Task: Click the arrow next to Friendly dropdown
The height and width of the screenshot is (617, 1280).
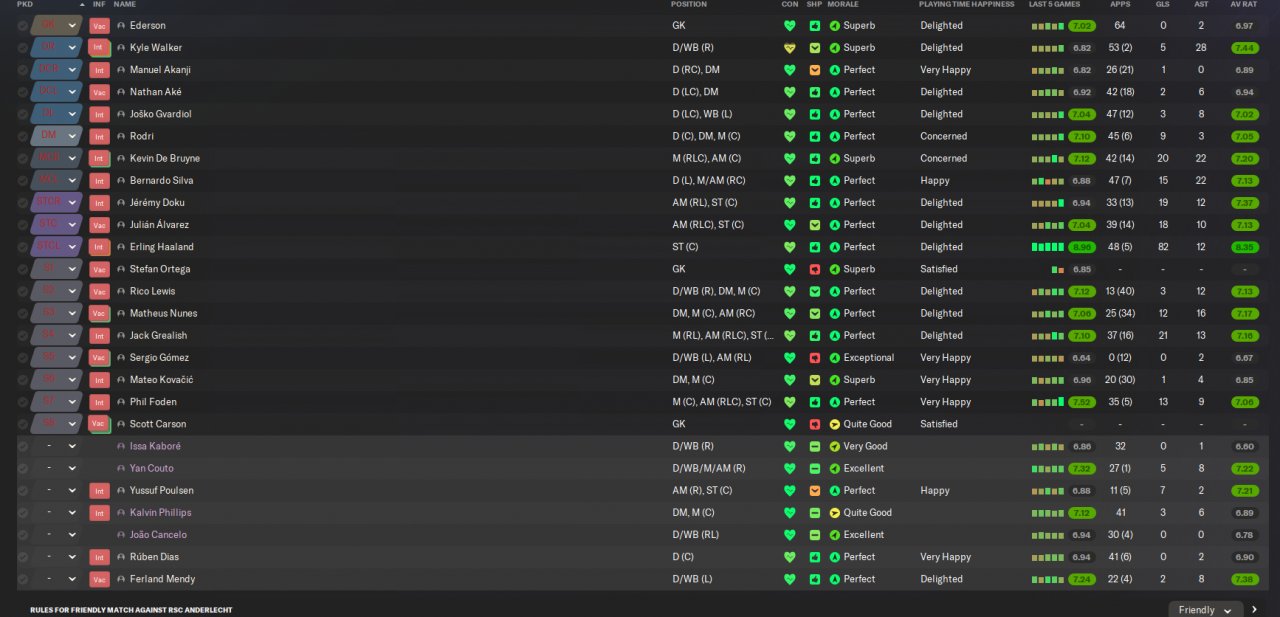Action: (x=1254, y=610)
